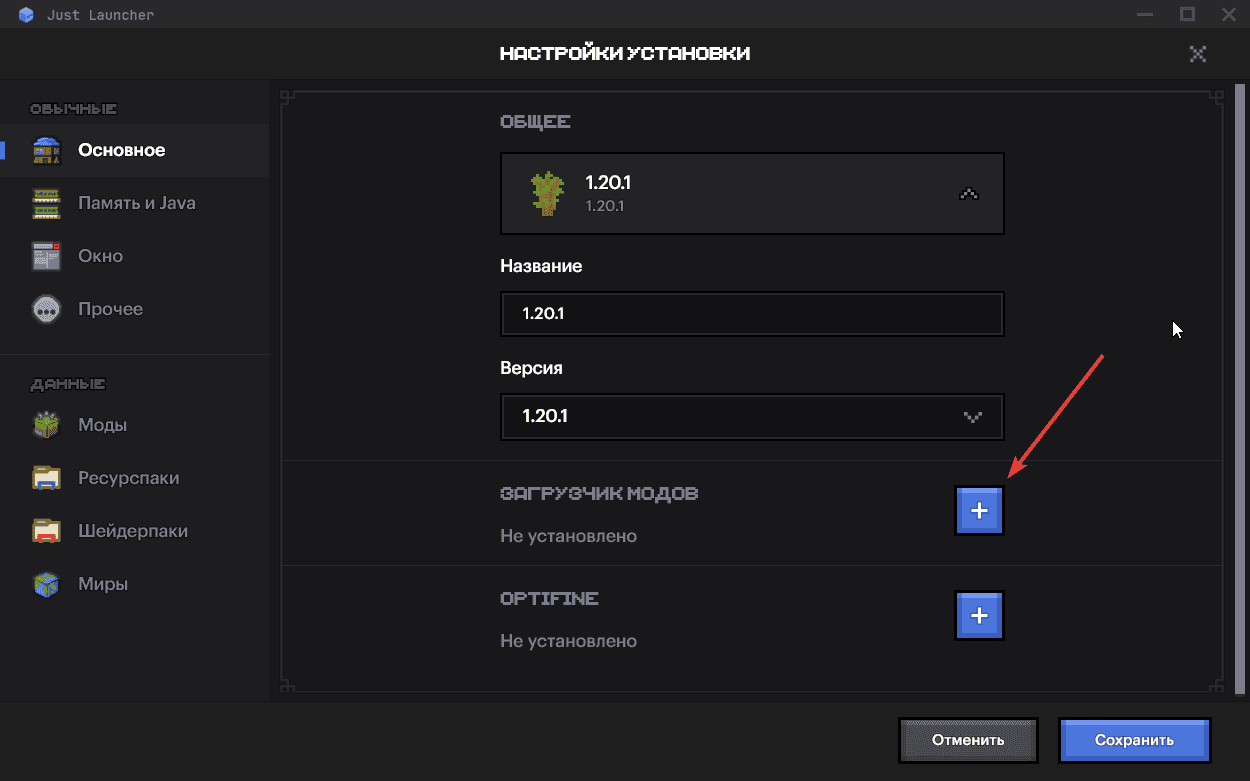Cancel changes with Отменить
1250x781 pixels.
click(968, 740)
